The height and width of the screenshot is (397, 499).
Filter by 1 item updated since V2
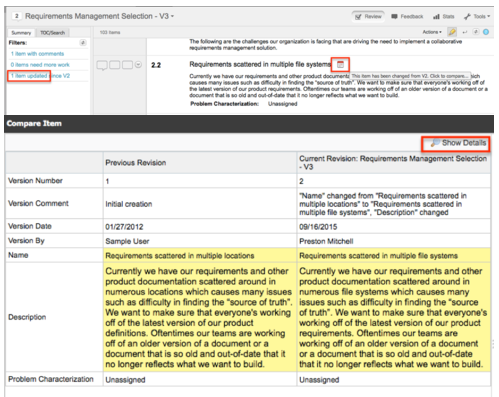click(x=40, y=76)
